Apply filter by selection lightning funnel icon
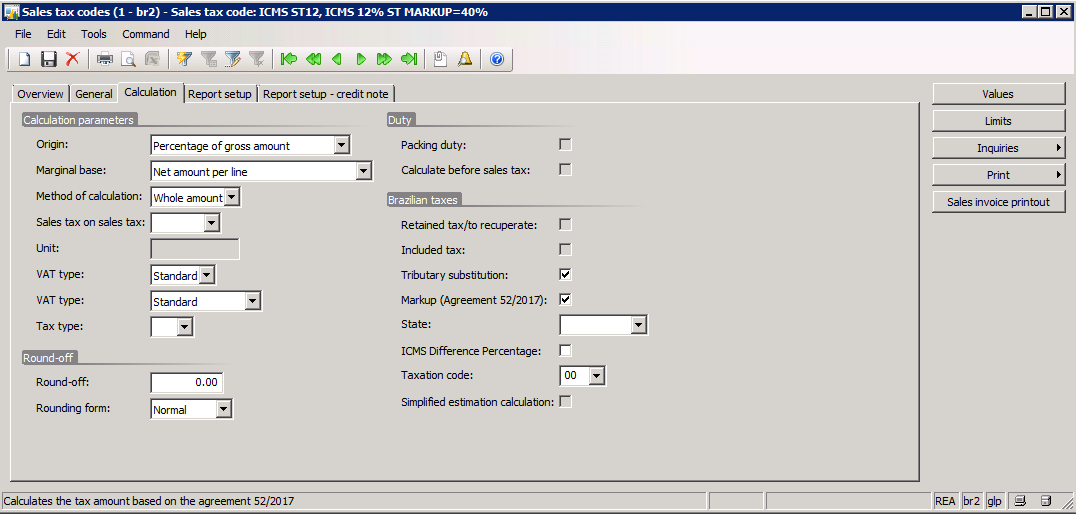Viewport: 1076px width, 514px height. (x=183, y=60)
